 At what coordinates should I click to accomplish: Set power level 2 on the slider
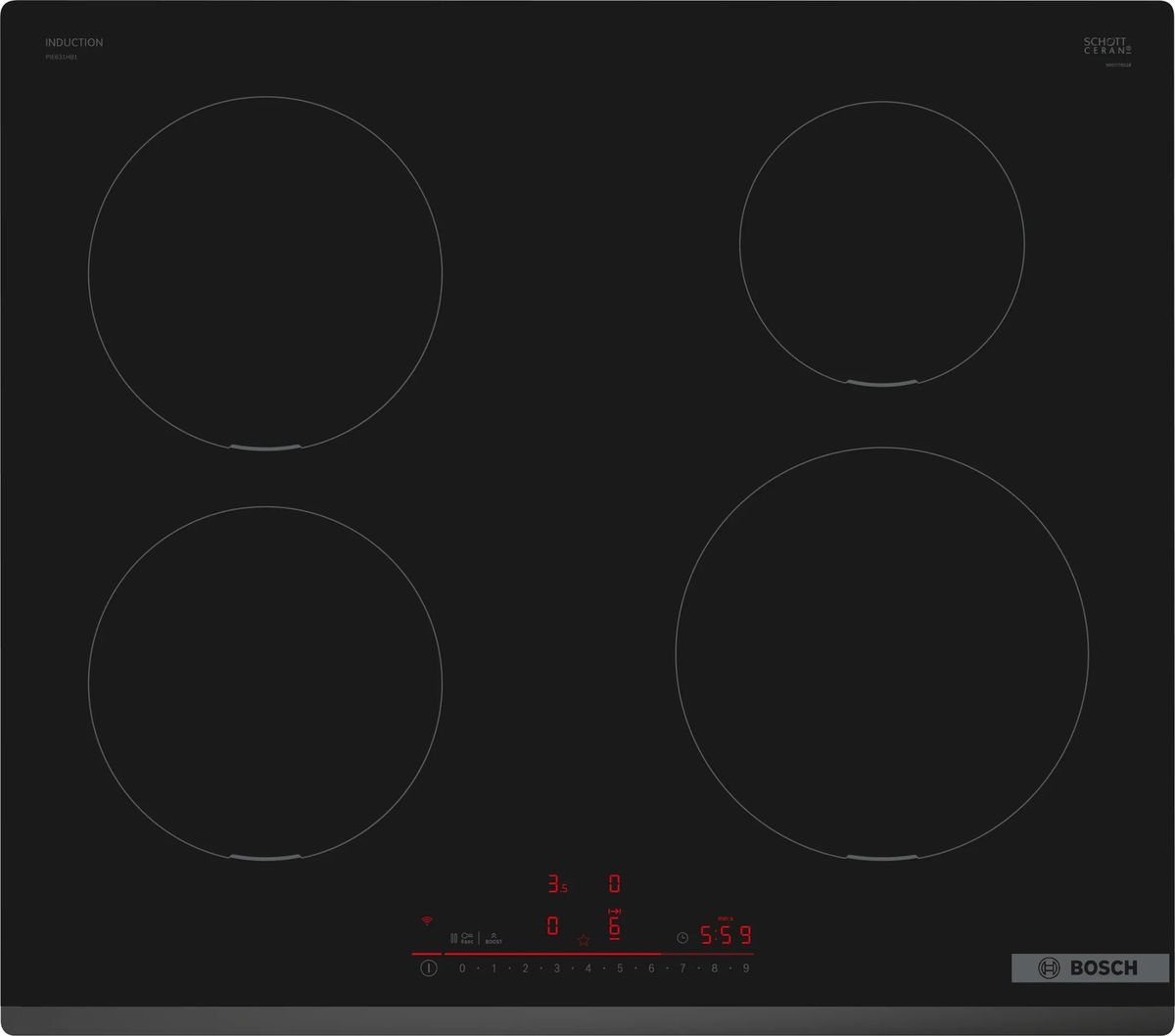point(525,968)
